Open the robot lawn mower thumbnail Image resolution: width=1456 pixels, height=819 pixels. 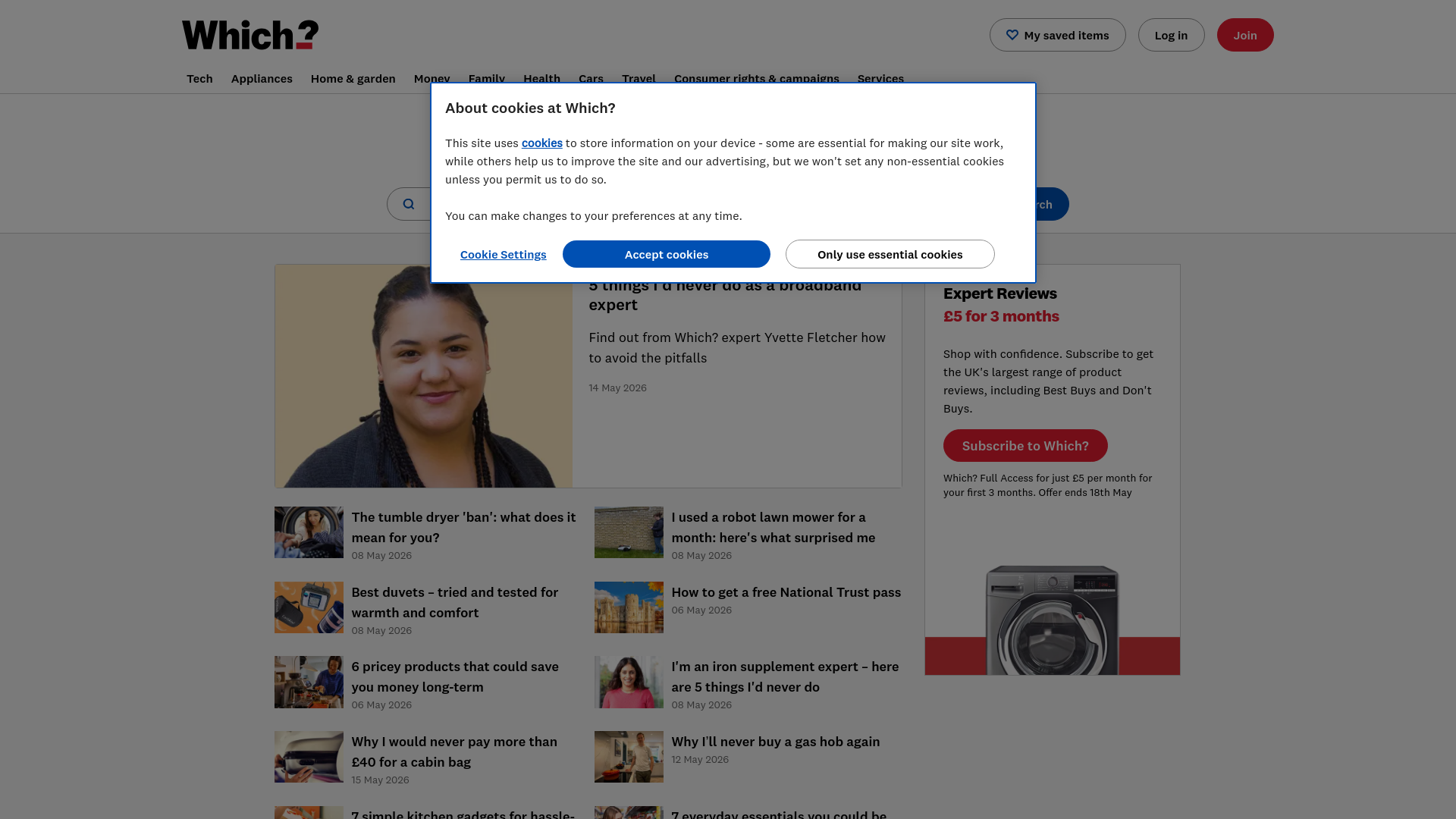click(629, 532)
